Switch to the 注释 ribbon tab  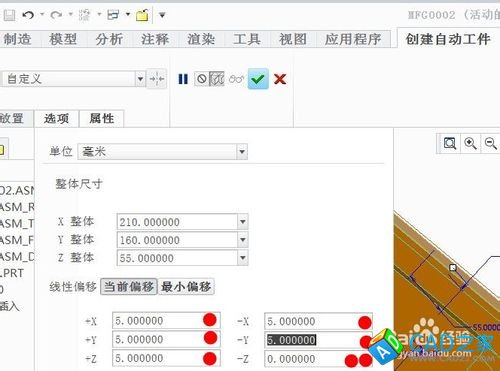pyautogui.click(x=155, y=39)
